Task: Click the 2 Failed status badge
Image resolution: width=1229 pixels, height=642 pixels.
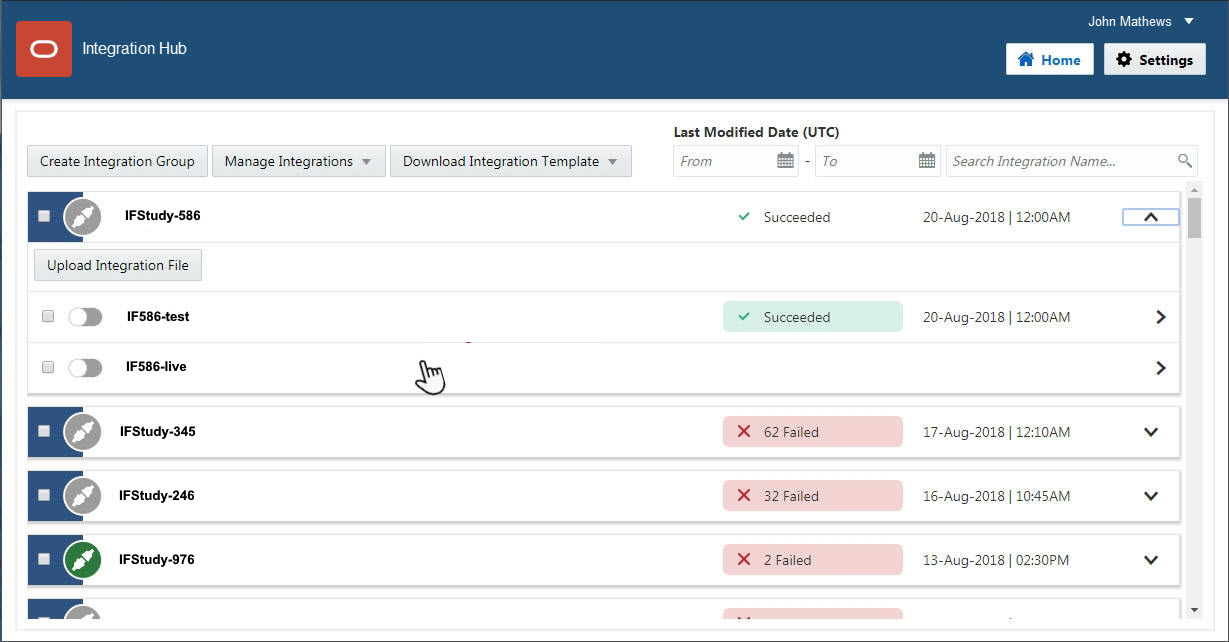Action: click(813, 560)
